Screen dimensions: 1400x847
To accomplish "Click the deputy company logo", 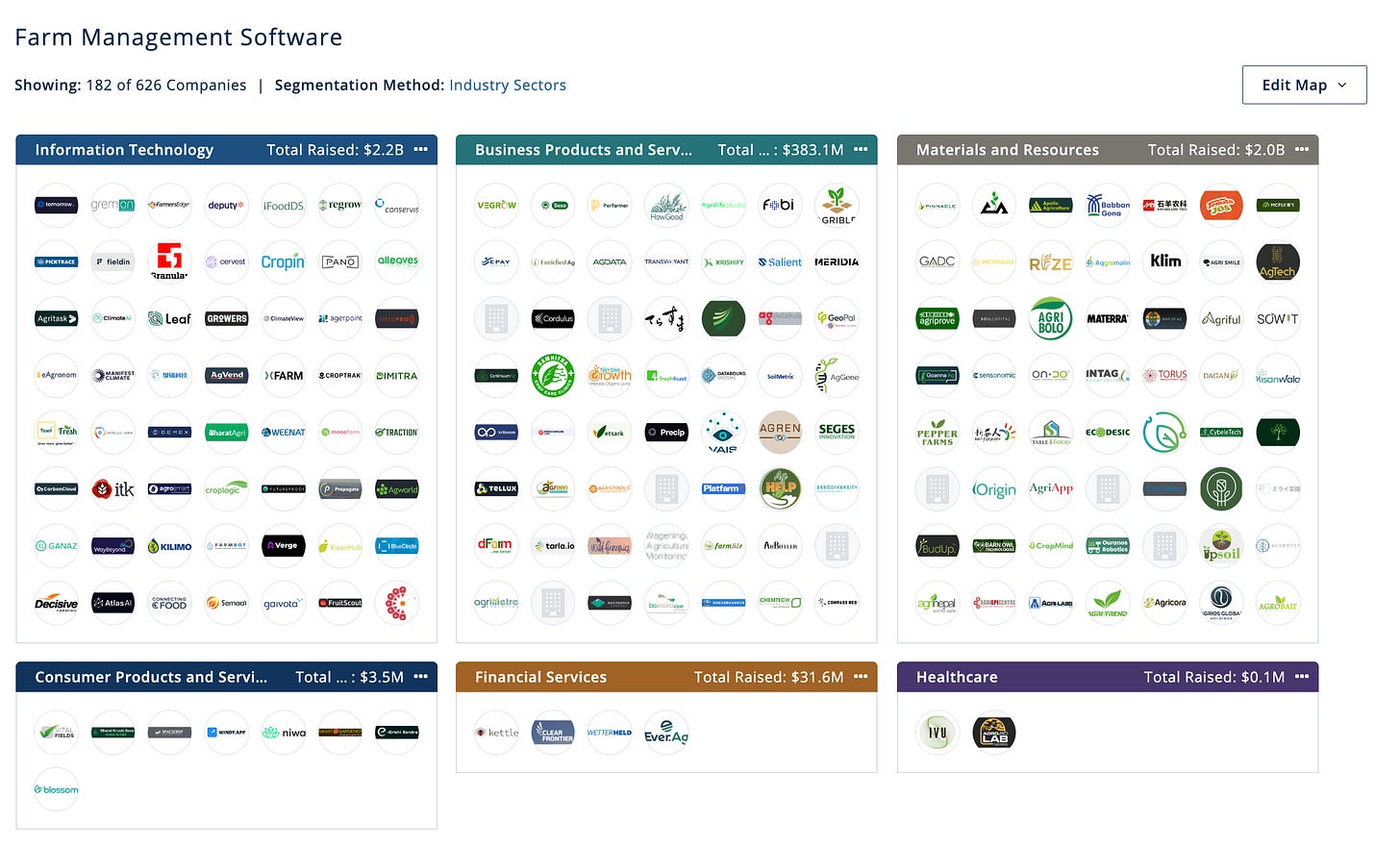I will click(226, 205).
